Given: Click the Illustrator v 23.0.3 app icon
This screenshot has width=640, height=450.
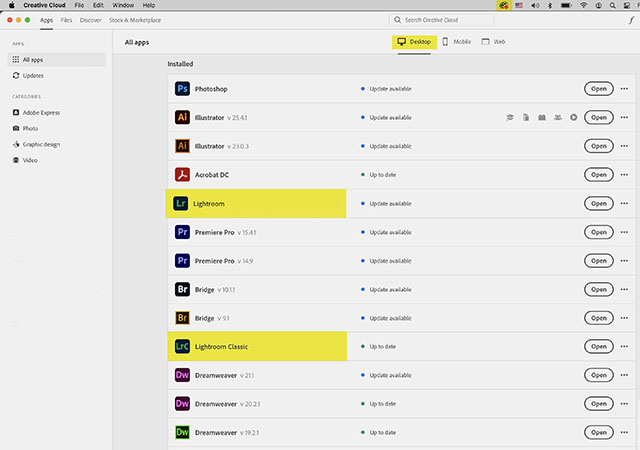Looking at the screenshot, I should click(x=182, y=146).
